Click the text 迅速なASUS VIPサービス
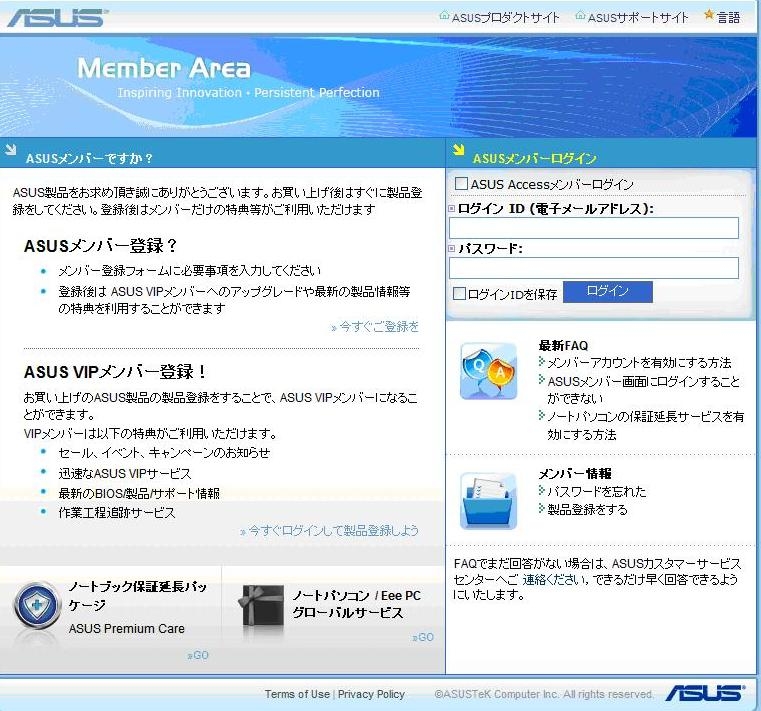This screenshot has width=761, height=711. tap(125, 473)
